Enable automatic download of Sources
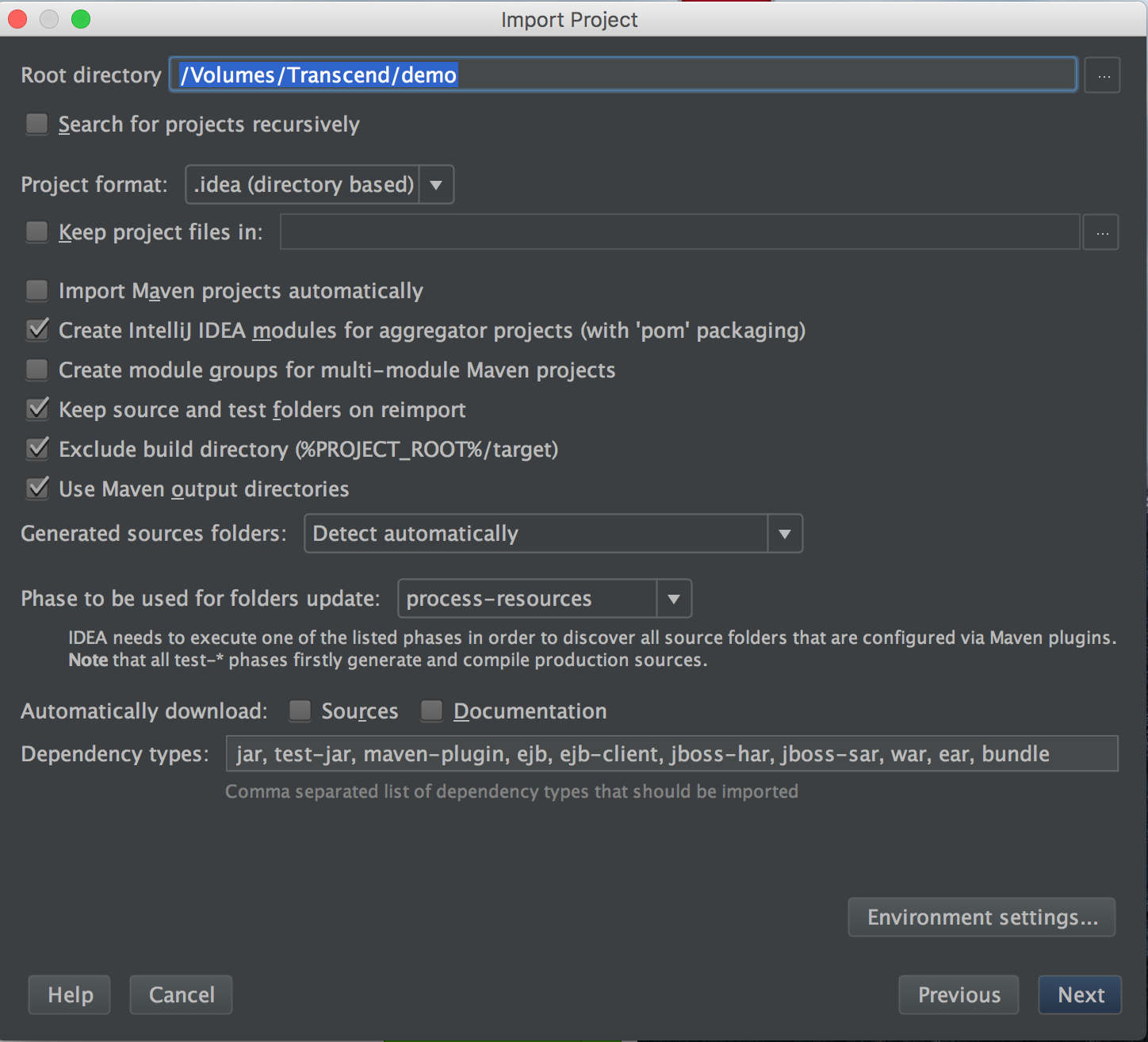Image resolution: width=1148 pixels, height=1042 pixels. 300,711
